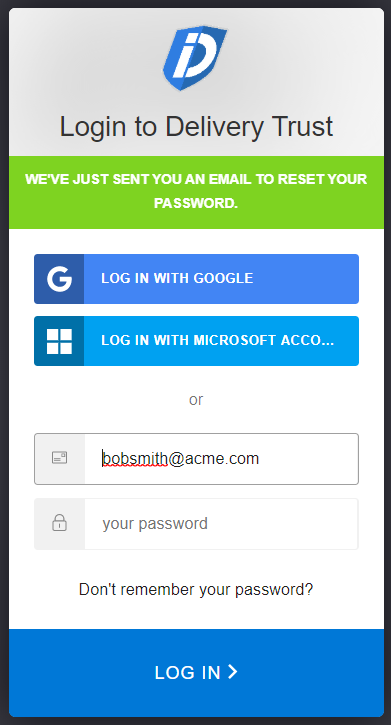
Task: Focus the bobsmith@acme.com email field
Action: [196, 459]
